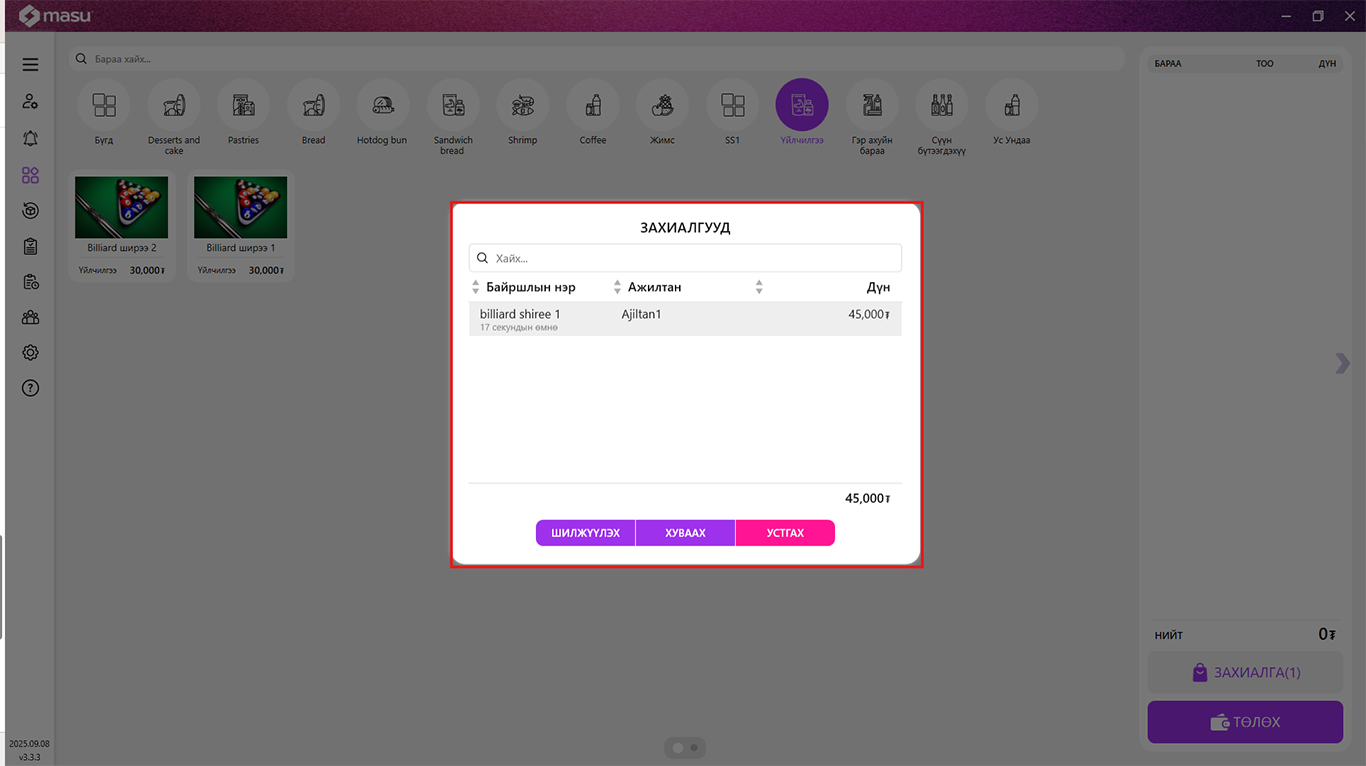Open the settings gear icon
The width and height of the screenshot is (1366, 766).
click(x=30, y=353)
